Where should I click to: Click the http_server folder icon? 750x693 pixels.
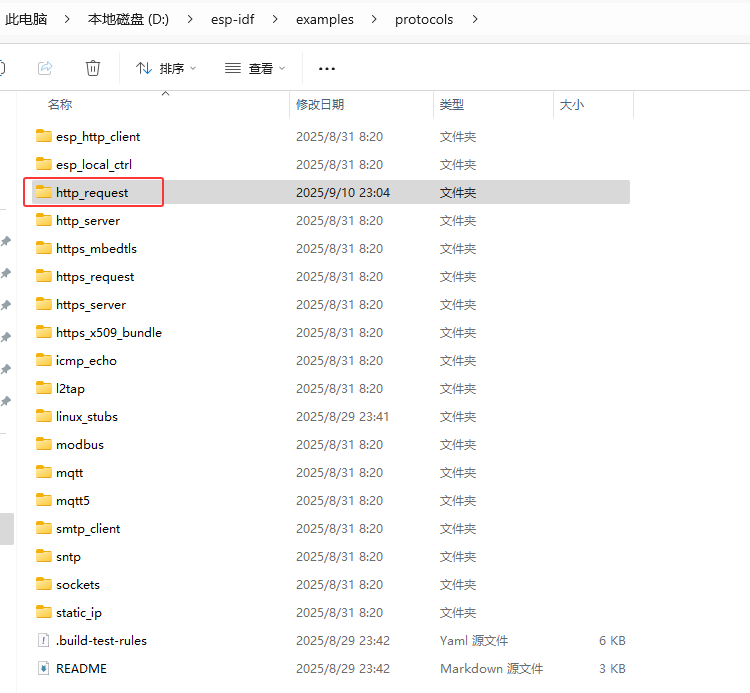44,220
